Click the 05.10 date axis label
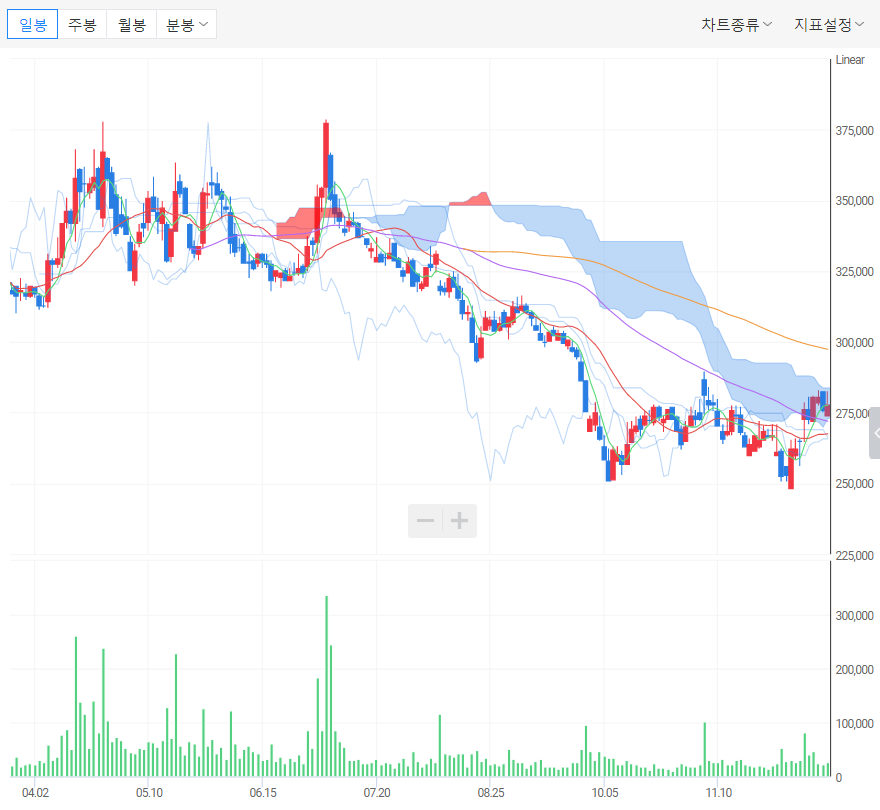880x810 pixels. tap(149, 793)
